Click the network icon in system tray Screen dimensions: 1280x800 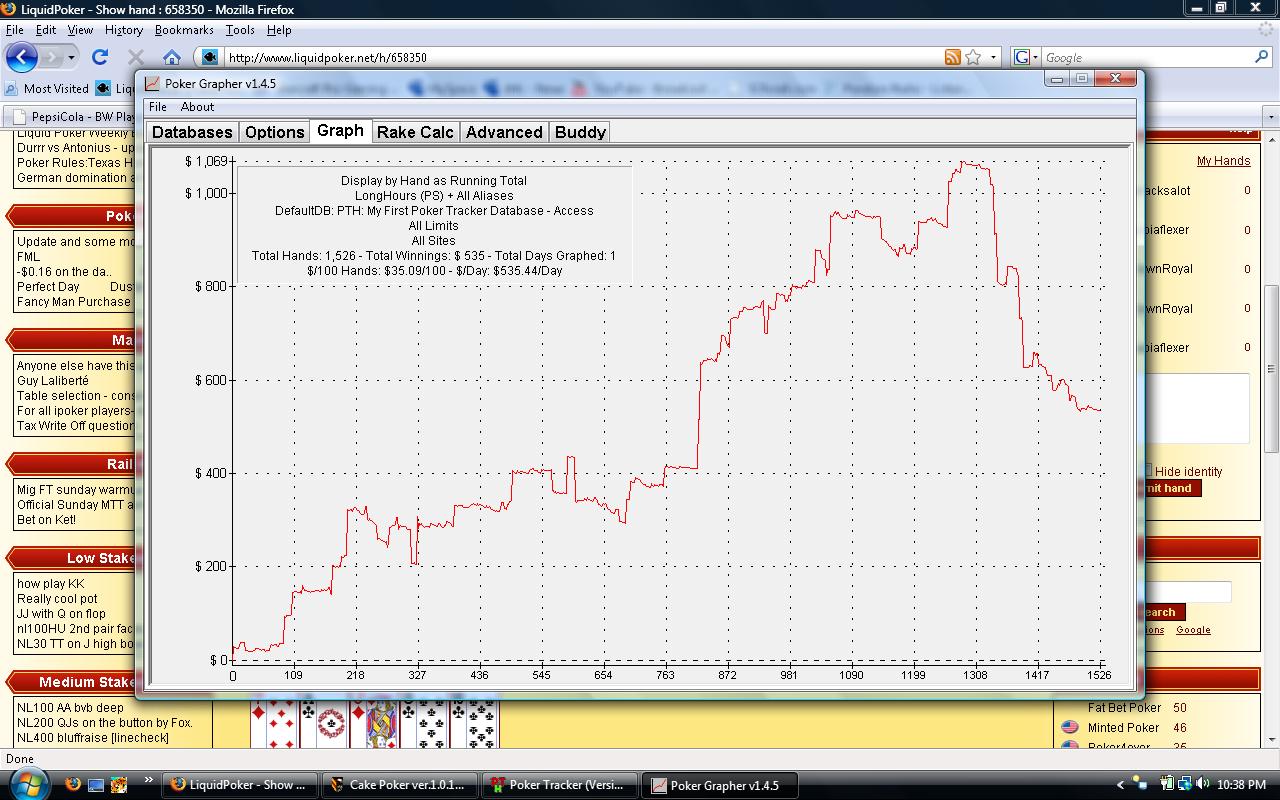point(1185,784)
